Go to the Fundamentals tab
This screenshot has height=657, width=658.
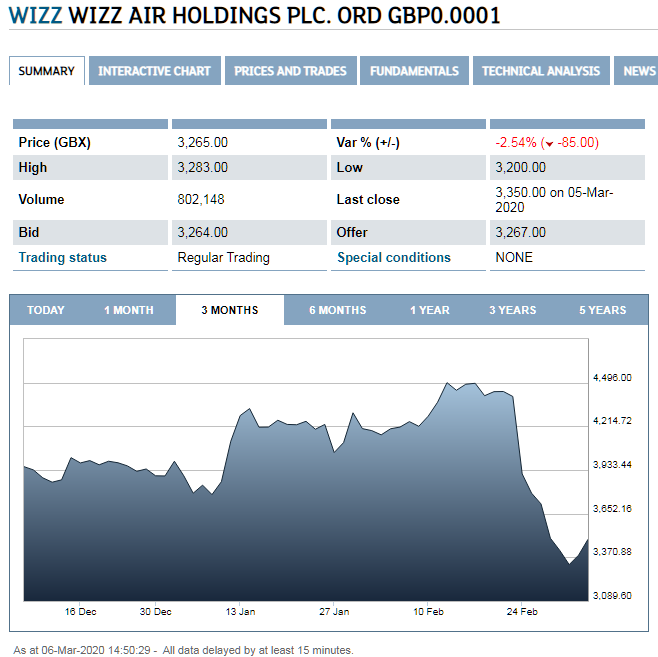point(414,71)
